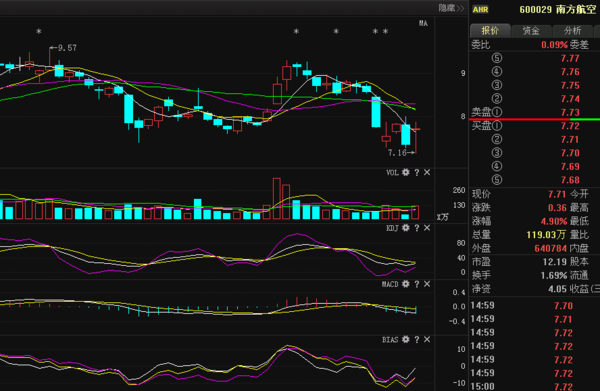The height and width of the screenshot is (391, 600).
Task: Close the BIAS indicator panel
Action: coord(427,339)
